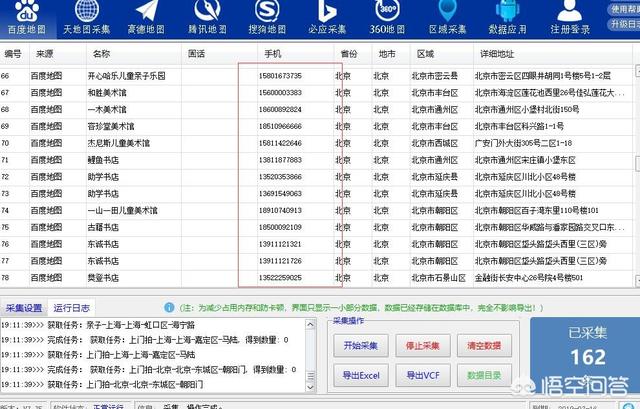Select 一山一田儿童美术馆 name cell
This screenshot has height=409, width=640.
click(122, 211)
